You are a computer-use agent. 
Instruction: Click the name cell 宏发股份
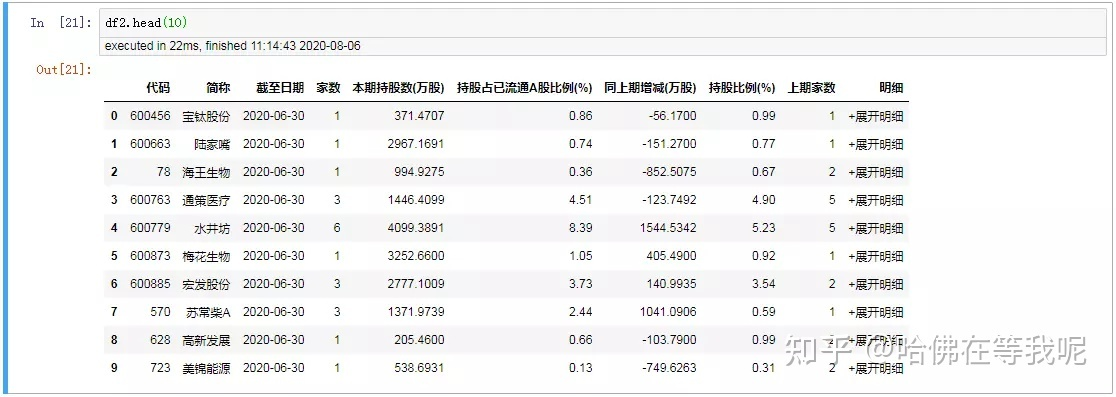coord(206,284)
